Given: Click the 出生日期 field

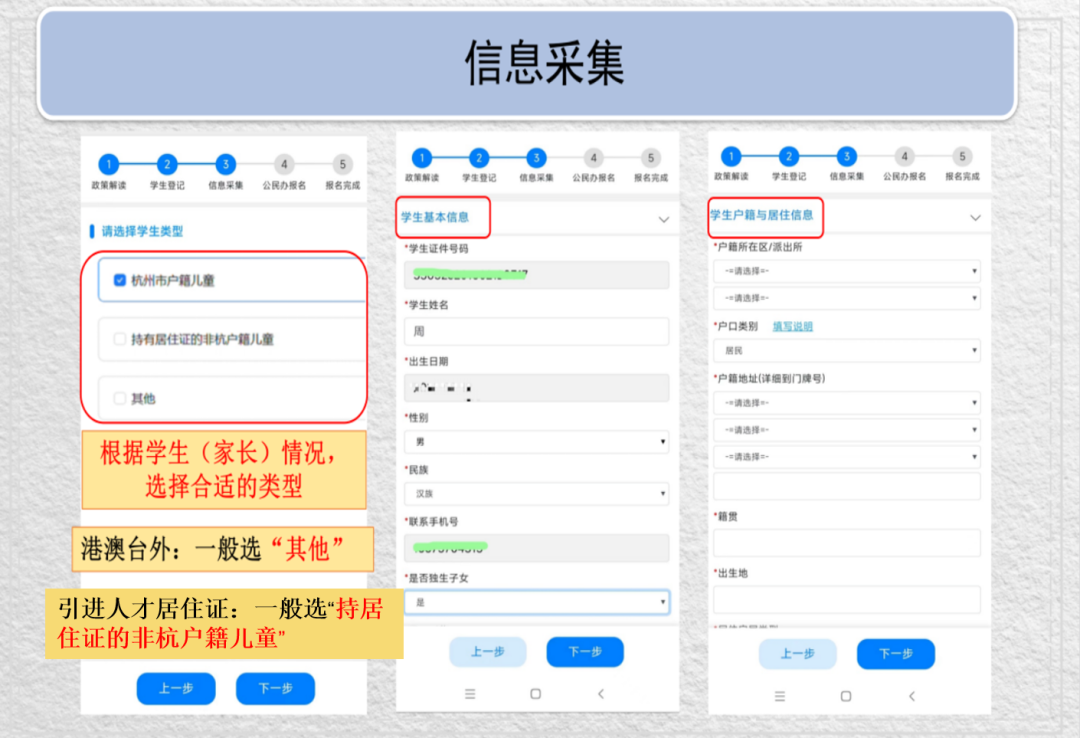Looking at the screenshot, I should (x=537, y=388).
